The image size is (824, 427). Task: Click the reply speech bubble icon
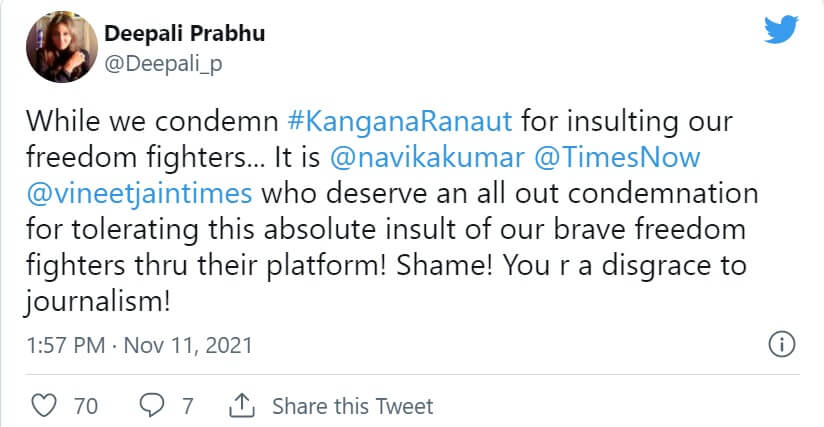(x=151, y=406)
